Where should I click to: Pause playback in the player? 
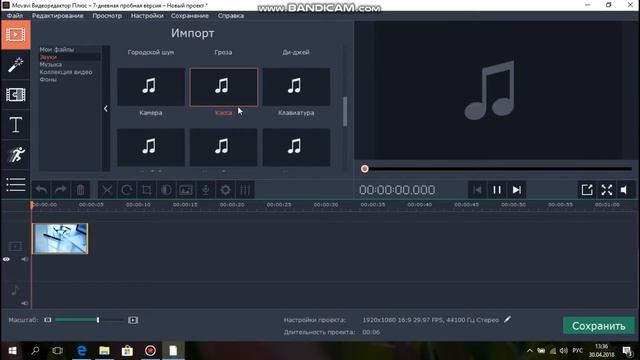[x=497, y=190]
